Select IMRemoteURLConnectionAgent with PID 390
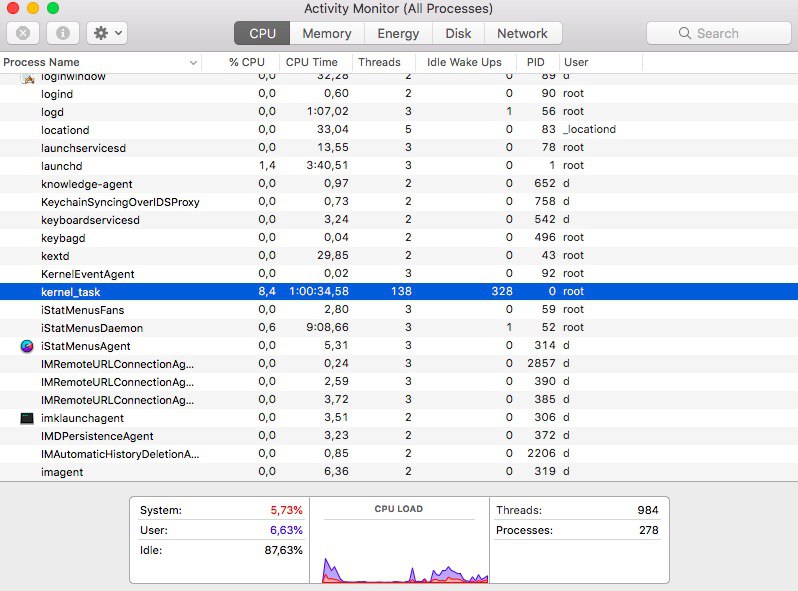The width and height of the screenshot is (798, 591). click(399, 382)
